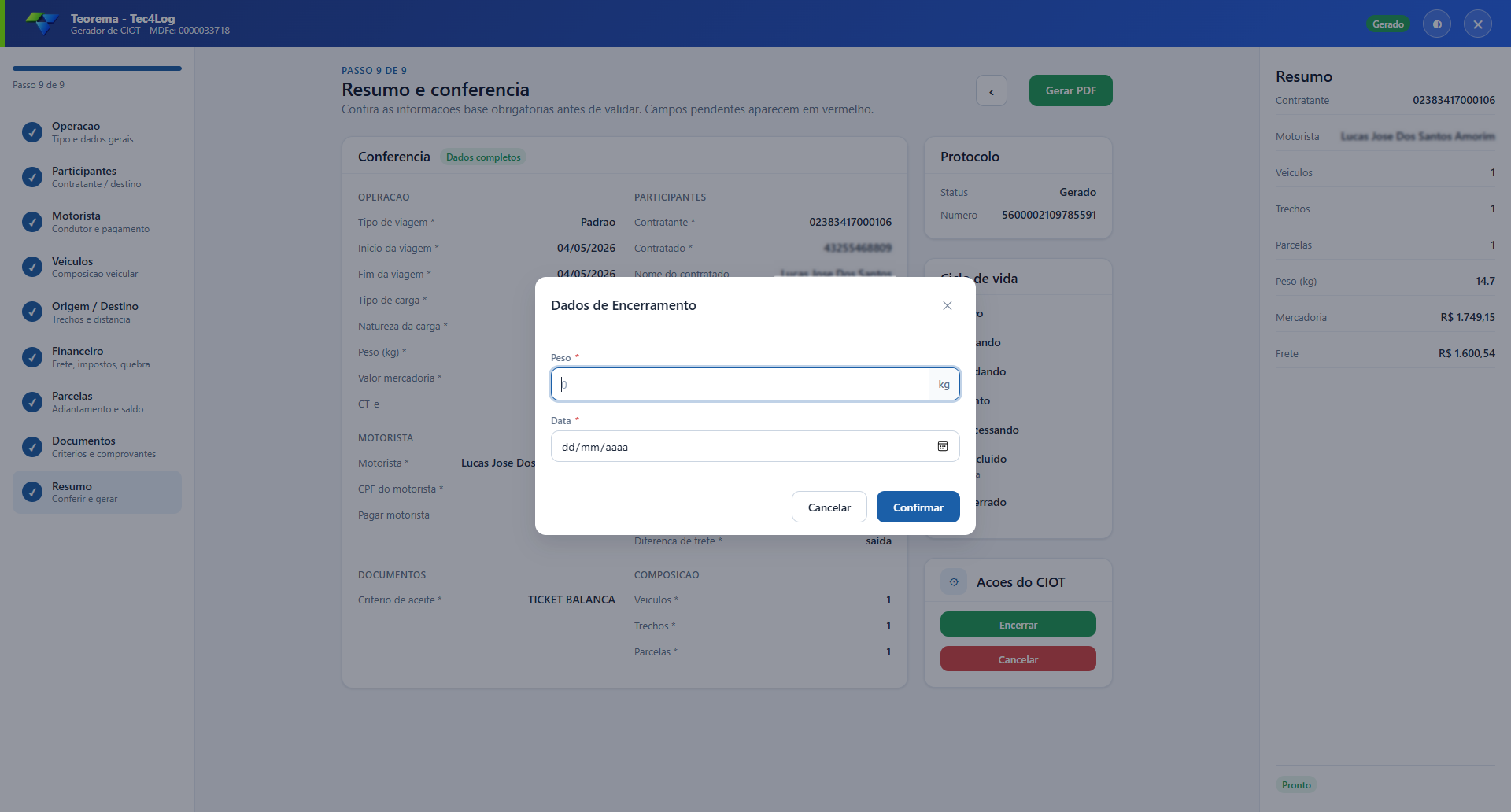Open the Operacao step
Viewport: 1511px width, 812px height.
click(x=97, y=132)
